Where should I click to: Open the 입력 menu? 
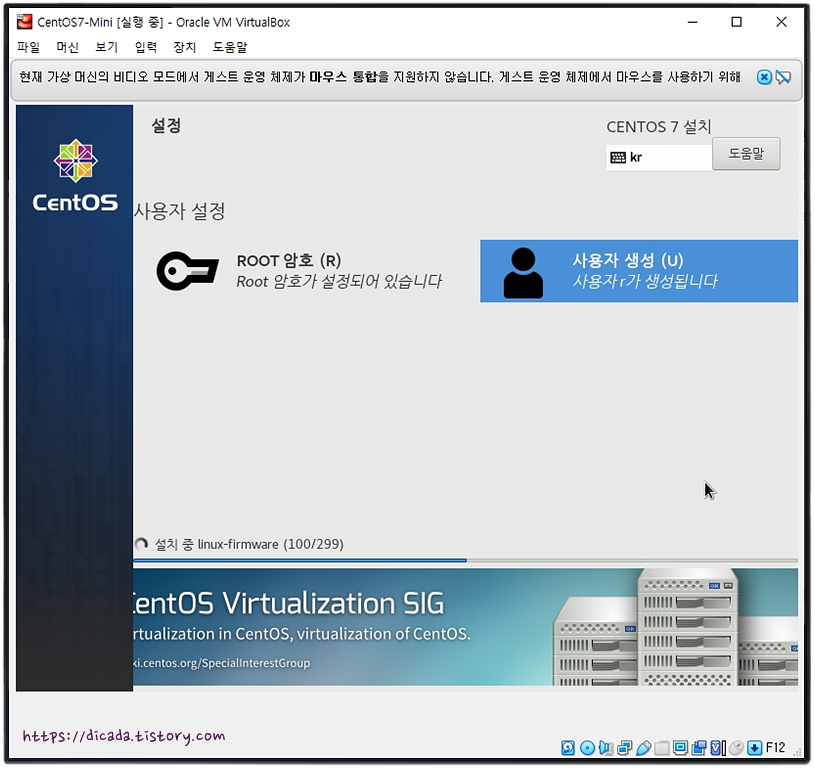click(x=146, y=47)
